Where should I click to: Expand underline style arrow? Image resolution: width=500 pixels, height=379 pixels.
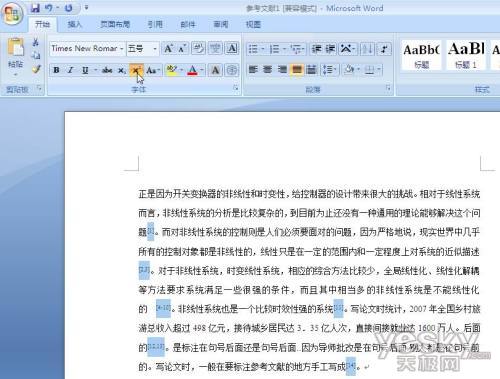(x=96, y=70)
